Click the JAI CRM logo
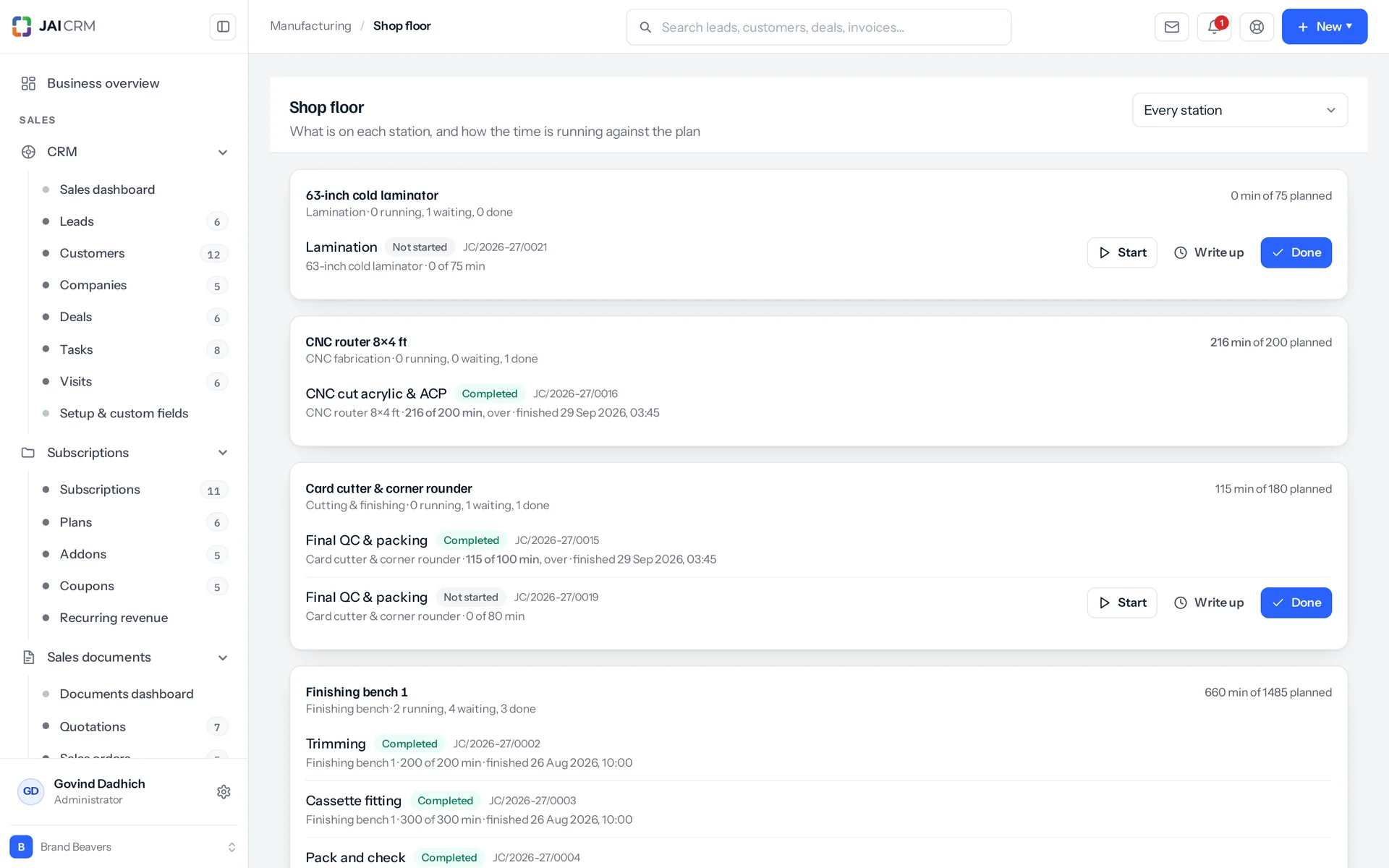Image resolution: width=1389 pixels, height=868 pixels. pyautogui.click(x=54, y=26)
